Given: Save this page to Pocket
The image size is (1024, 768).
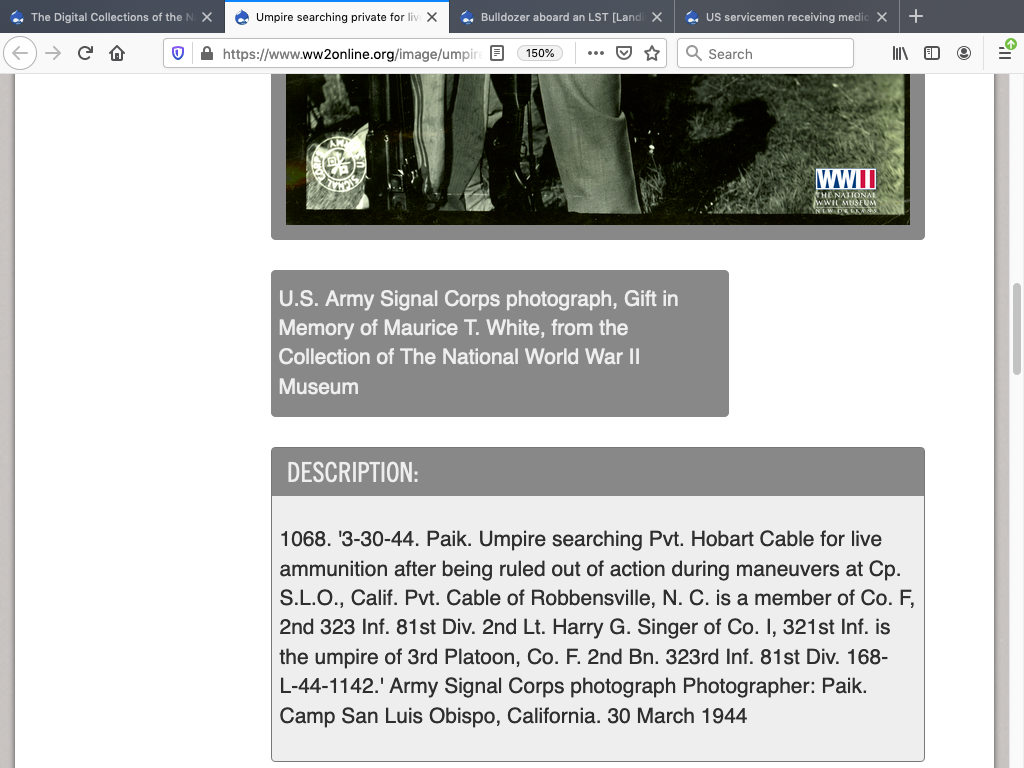Looking at the screenshot, I should 624,54.
